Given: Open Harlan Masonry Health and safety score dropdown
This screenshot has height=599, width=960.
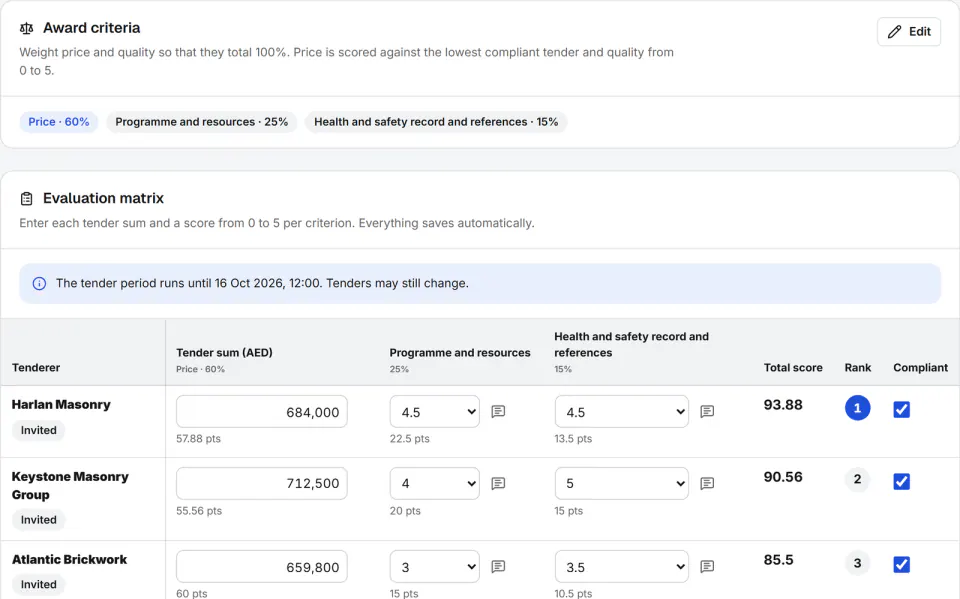Looking at the screenshot, I should (x=621, y=412).
